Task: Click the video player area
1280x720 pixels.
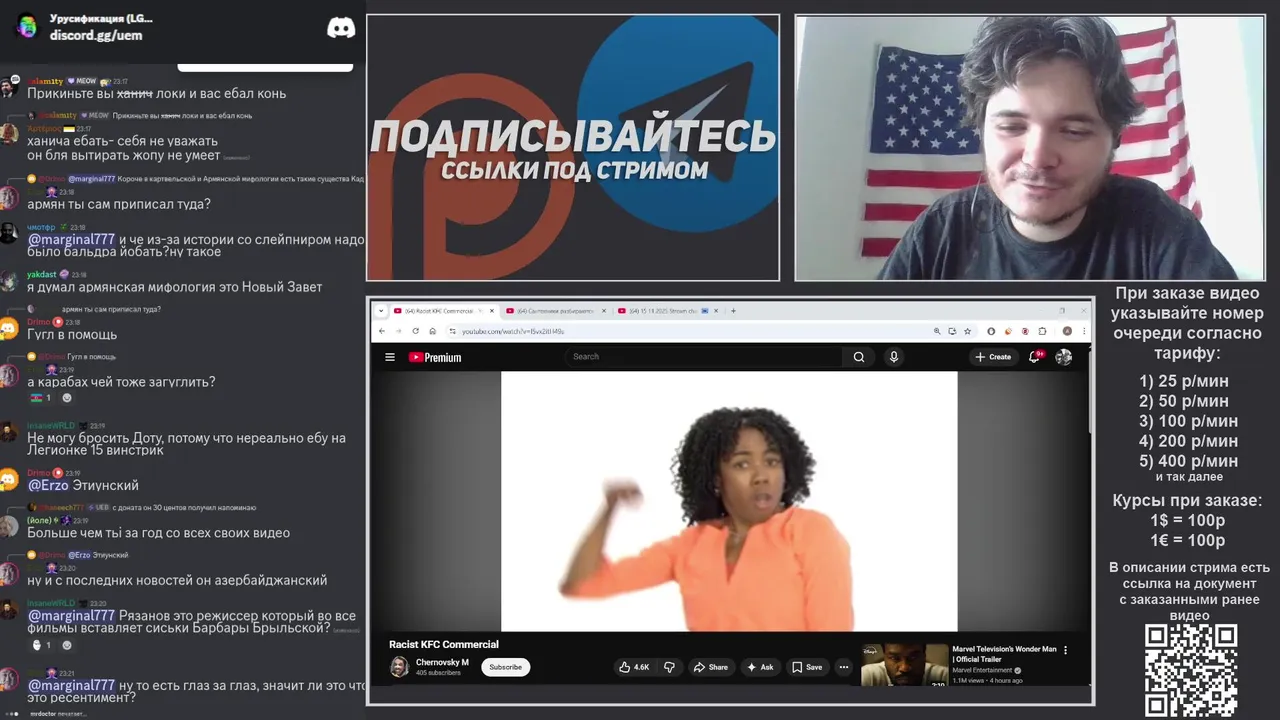Action: [x=729, y=501]
